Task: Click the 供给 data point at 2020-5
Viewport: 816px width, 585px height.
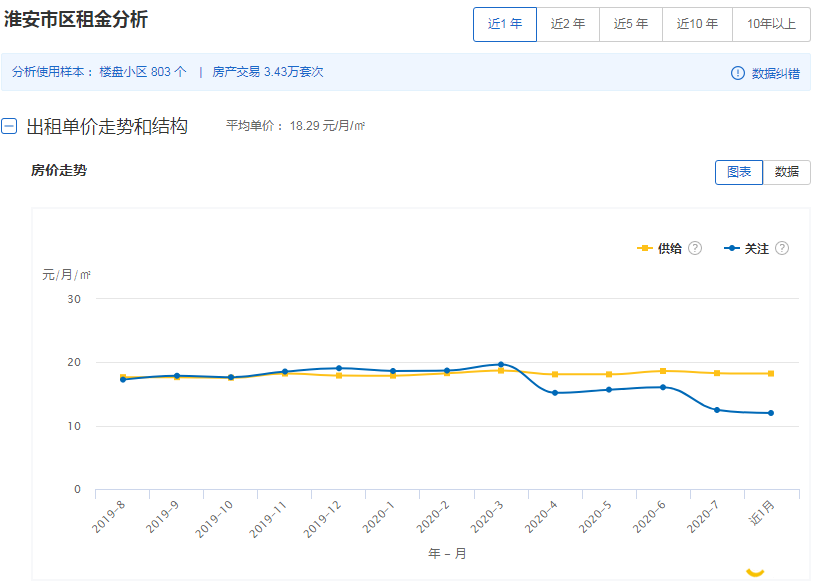Action: coord(609,374)
